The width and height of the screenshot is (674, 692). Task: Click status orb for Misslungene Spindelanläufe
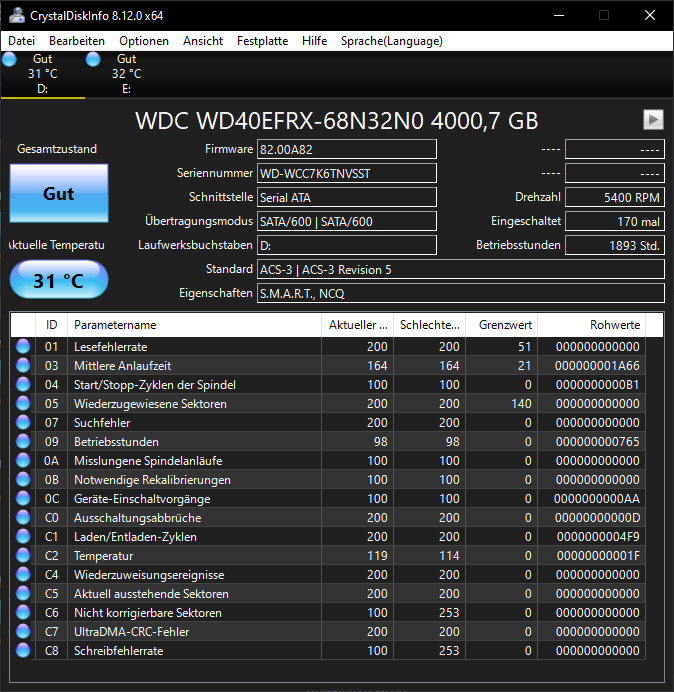pos(23,460)
